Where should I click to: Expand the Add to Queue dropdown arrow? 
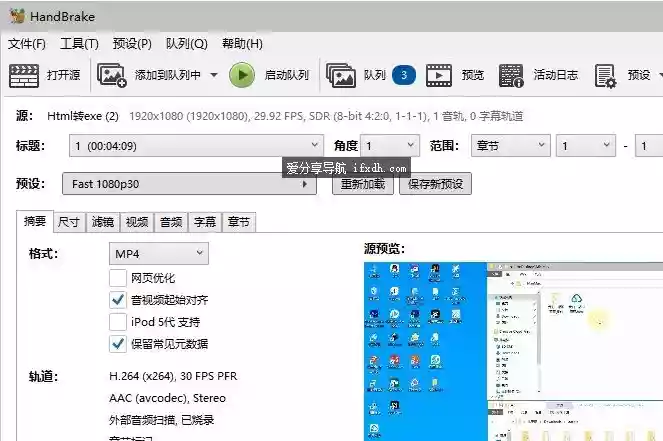click(x=214, y=75)
